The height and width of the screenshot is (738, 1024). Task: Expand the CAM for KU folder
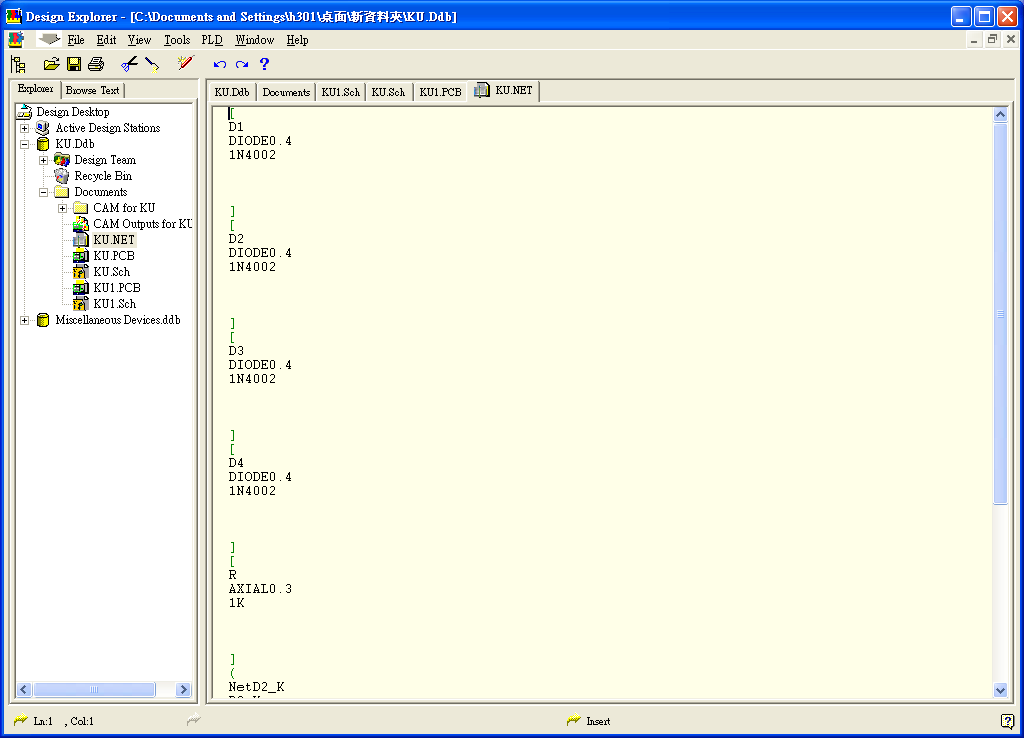click(63, 208)
